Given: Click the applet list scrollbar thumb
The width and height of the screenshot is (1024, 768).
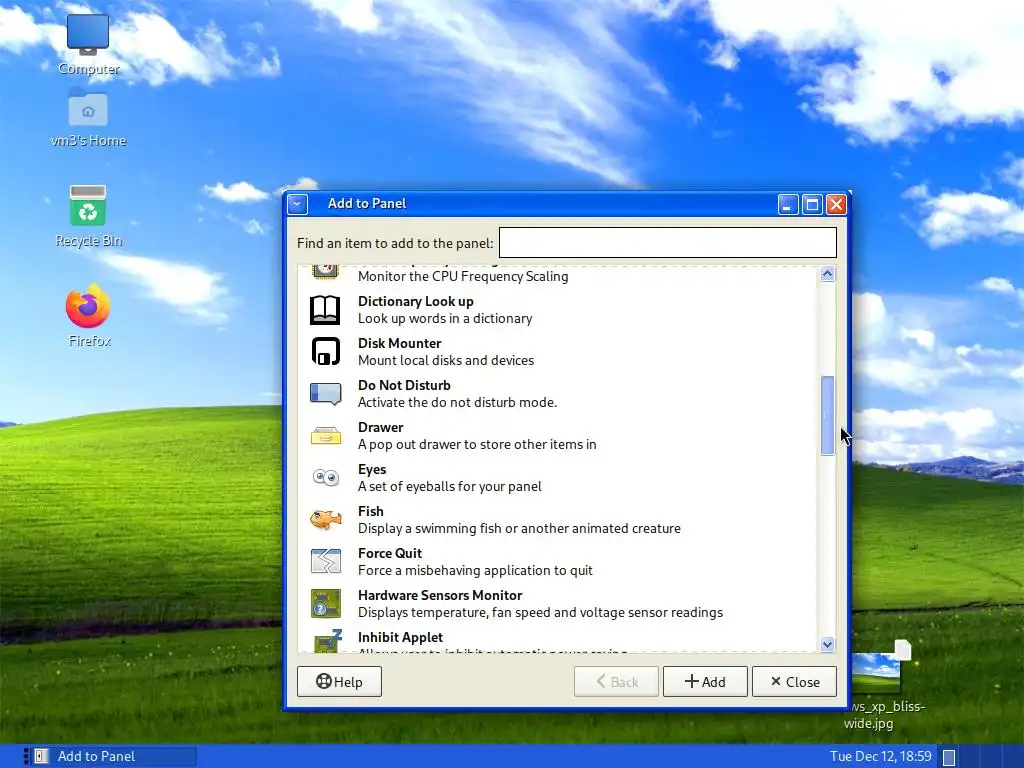Looking at the screenshot, I should coord(827,415).
